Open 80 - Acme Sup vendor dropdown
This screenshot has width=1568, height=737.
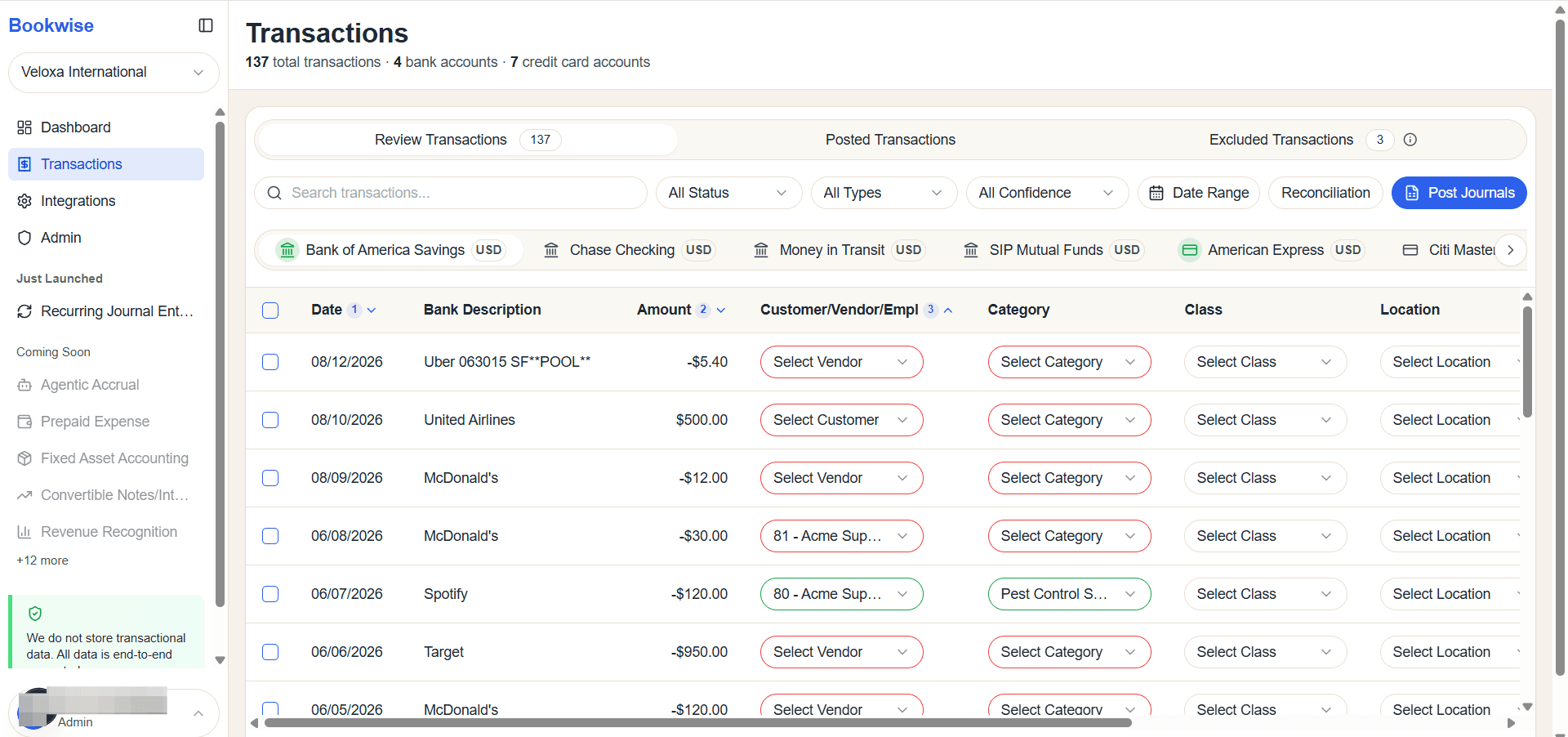click(x=842, y=594)
